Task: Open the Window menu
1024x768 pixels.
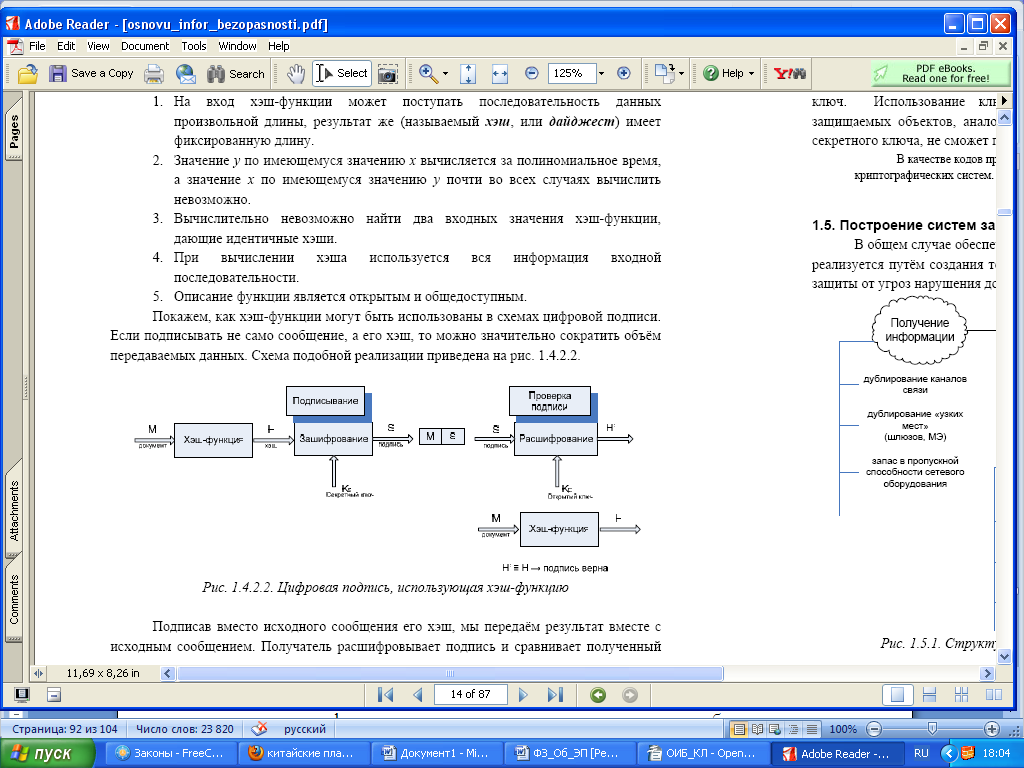Action: pyautogui.click(x=237, y=46)
